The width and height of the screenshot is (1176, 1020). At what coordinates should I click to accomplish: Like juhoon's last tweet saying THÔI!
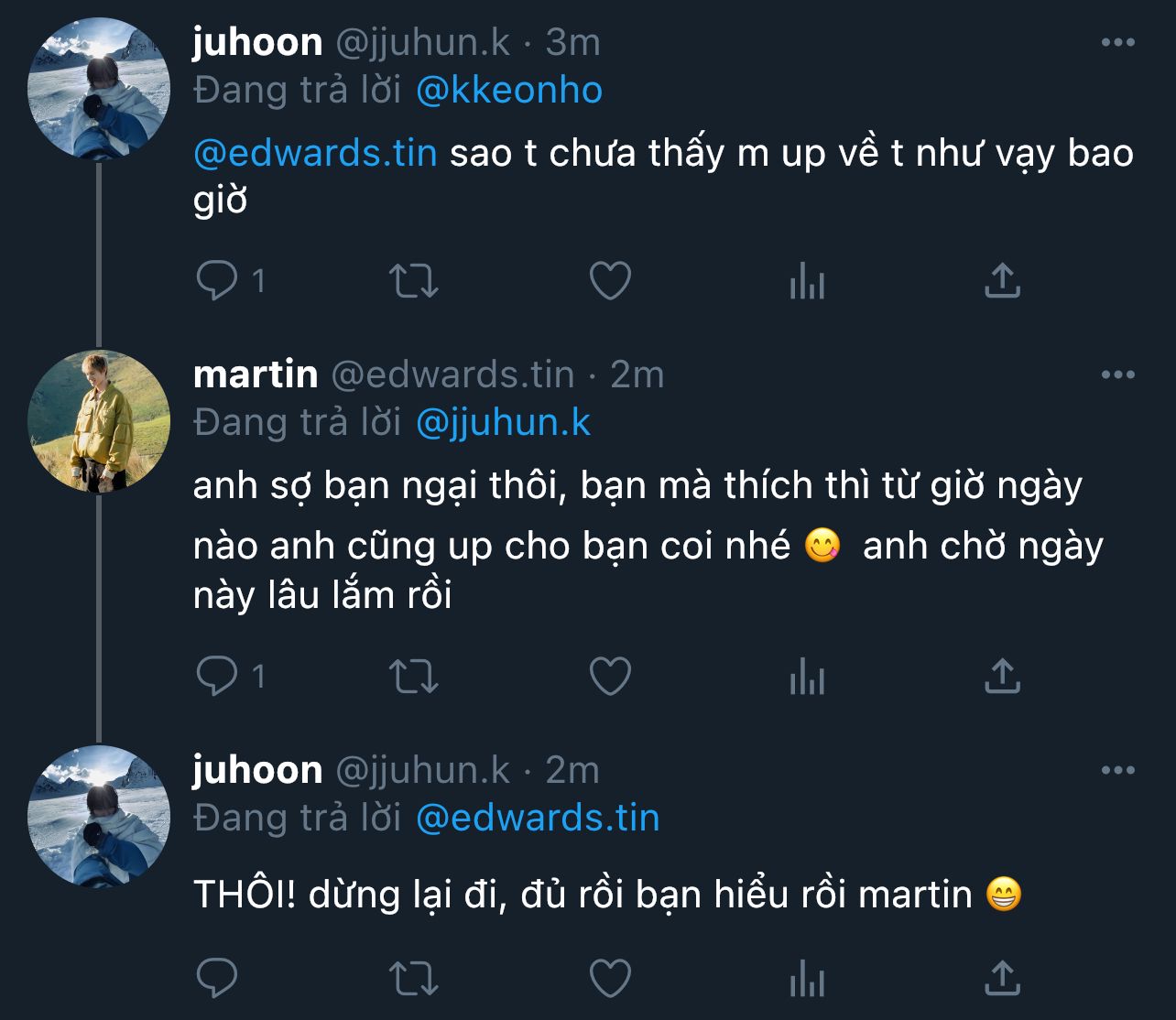pyautogui.click(x=610, y=979)
